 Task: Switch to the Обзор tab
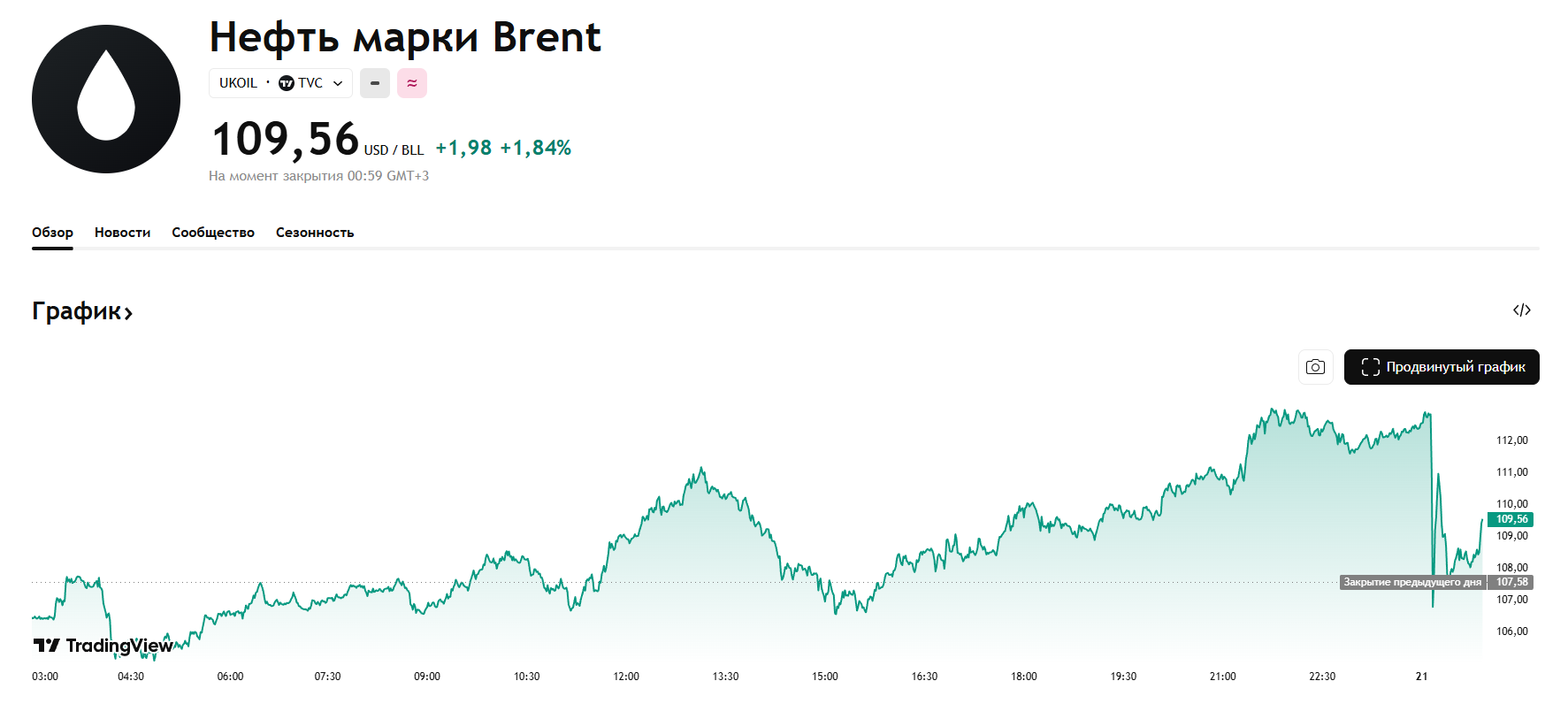[x=52, y=233]
